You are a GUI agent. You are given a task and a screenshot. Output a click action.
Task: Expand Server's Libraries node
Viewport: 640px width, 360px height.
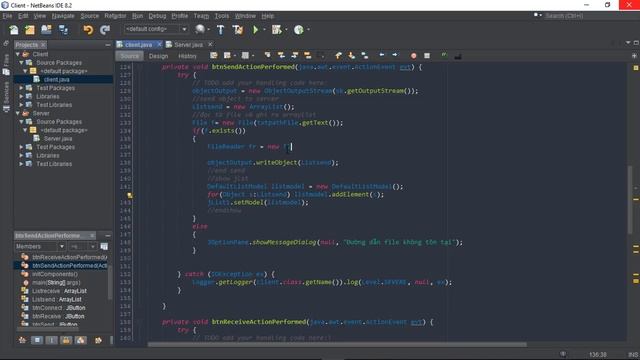pyautogui.click(x=21, y=156)
